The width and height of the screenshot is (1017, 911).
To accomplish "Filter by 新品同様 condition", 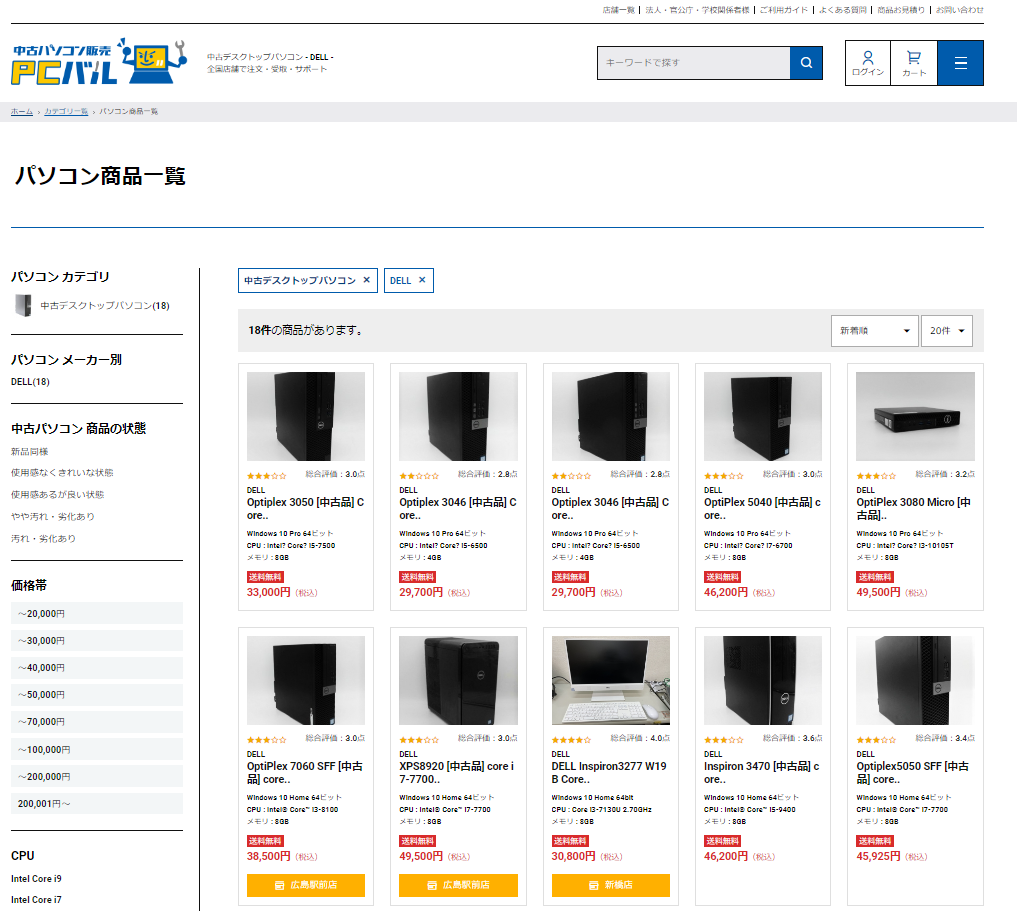I will [30, 452].
